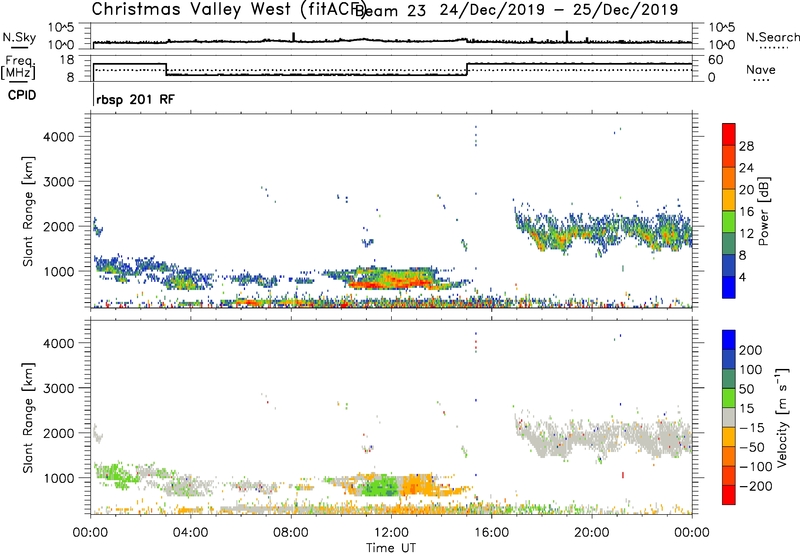Image resolution: width=800 pixels, height=554 pixels.
Task: Click the date range '24/Dec/2019 – 25/Dec/2019'
Action: pos(559,10)
